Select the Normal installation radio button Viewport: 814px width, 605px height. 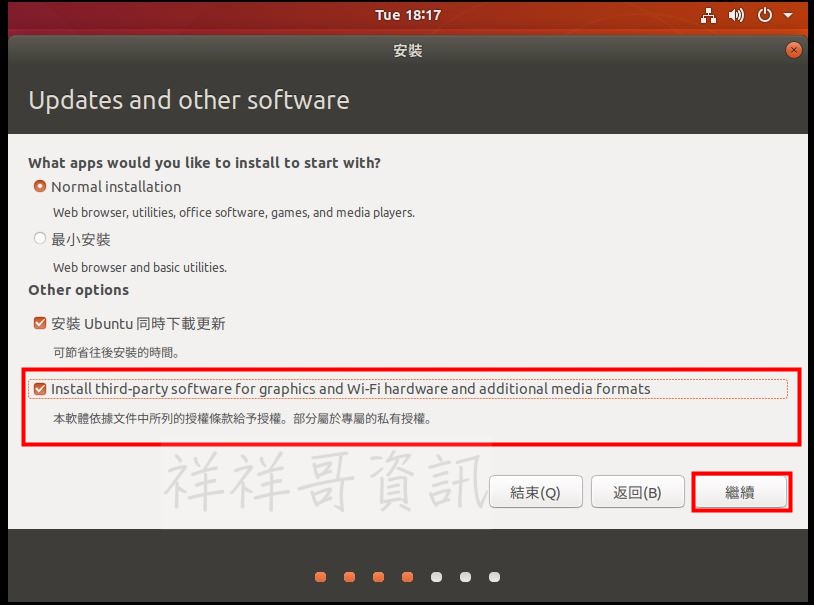[x=39, y=186]
